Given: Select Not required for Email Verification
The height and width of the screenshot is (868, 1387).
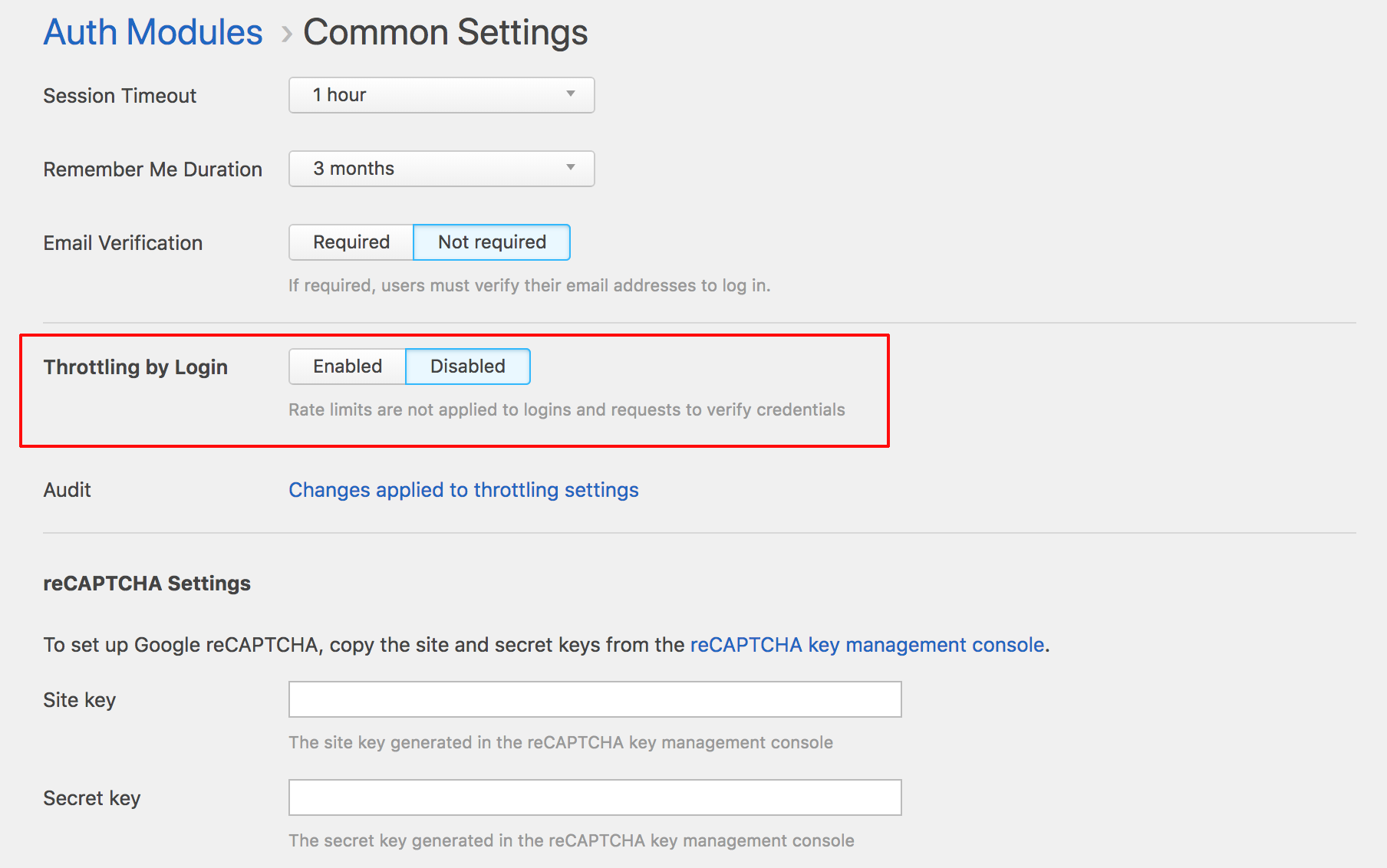Looking at the screenshot, I should click(492, 242).
